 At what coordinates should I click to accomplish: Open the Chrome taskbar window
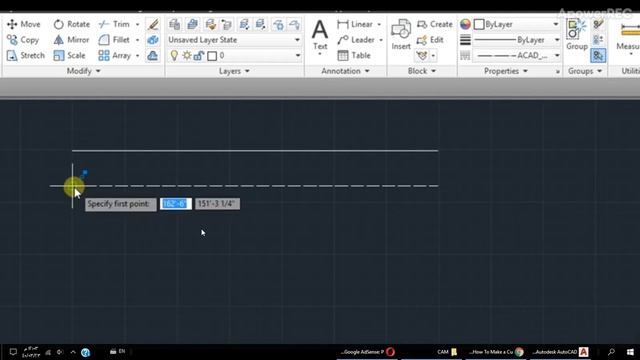click(x=496, y=352)
